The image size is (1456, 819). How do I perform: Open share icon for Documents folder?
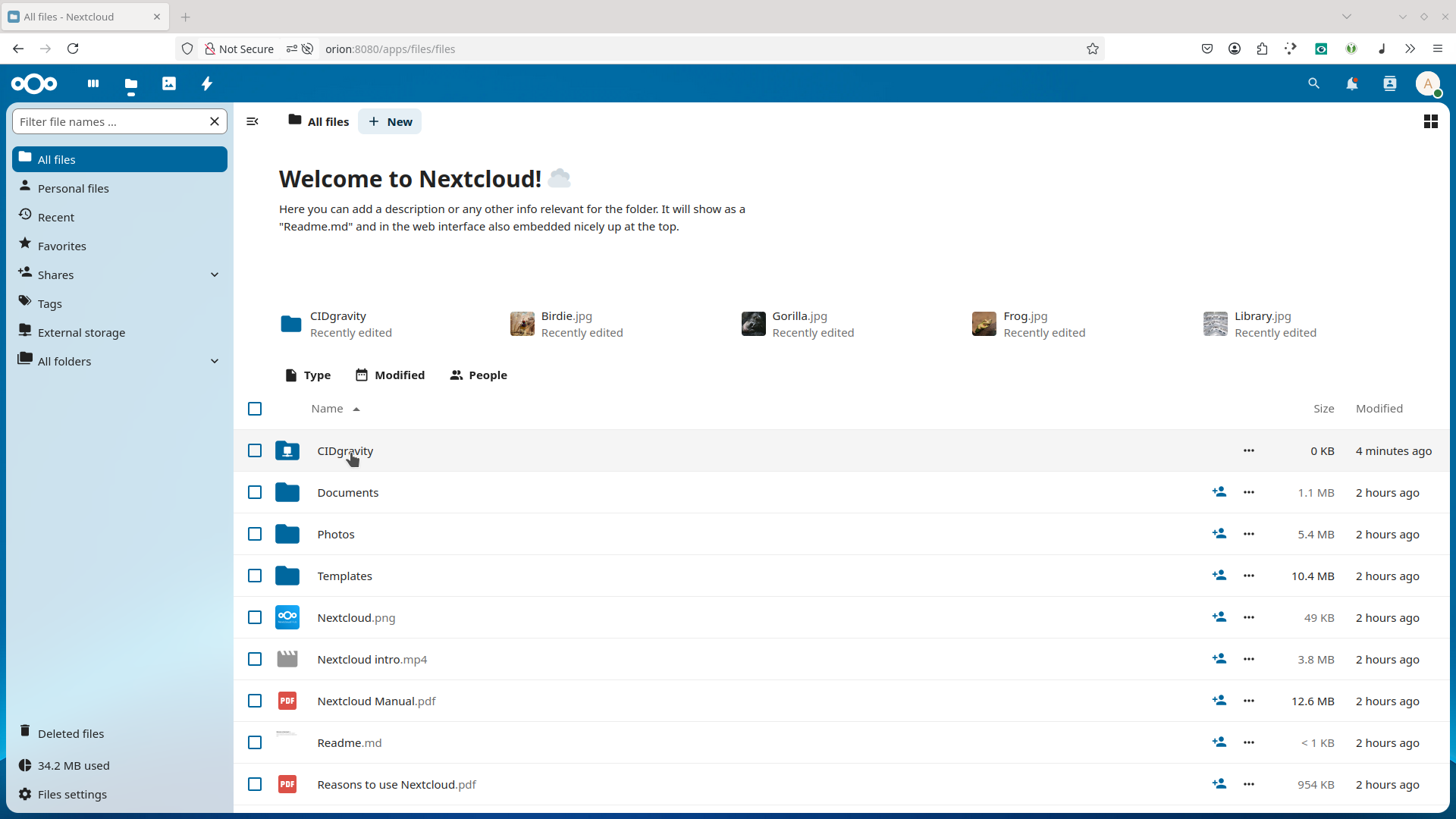pos(1219,492)
